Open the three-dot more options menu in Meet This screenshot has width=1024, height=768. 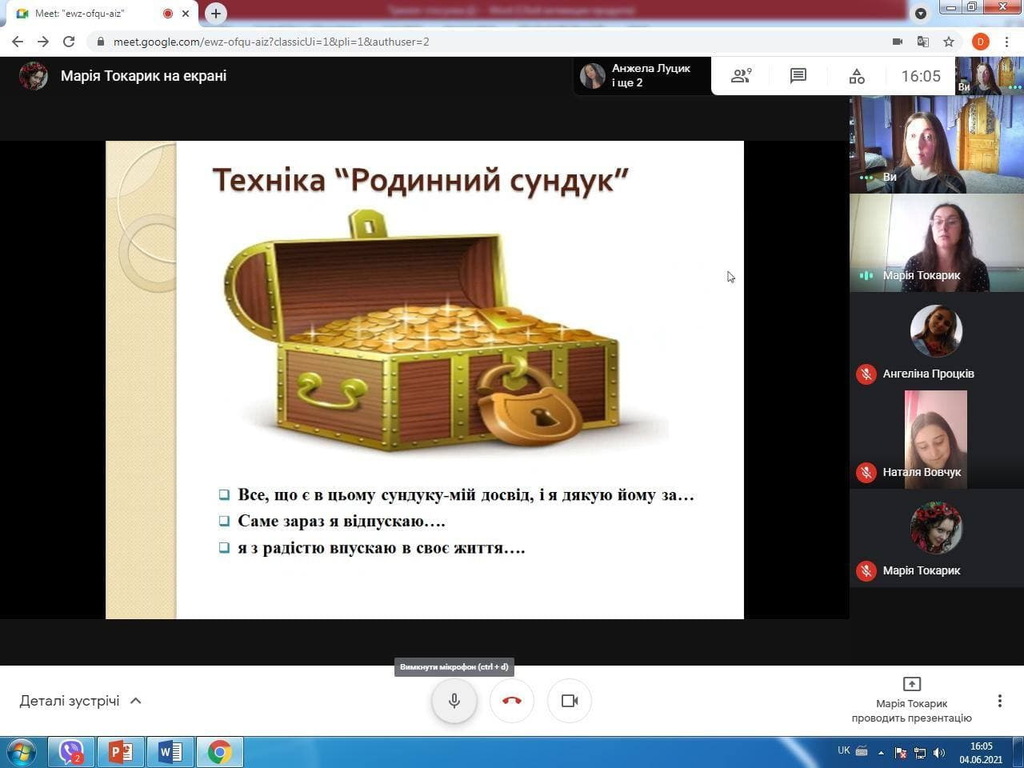999,701
